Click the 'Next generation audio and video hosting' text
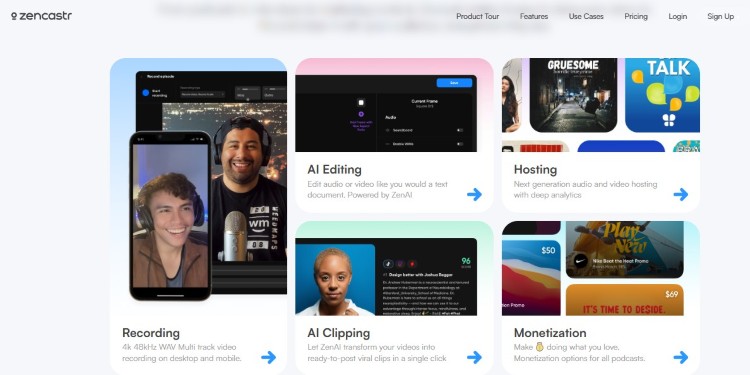Screen dimensions: 750x375 585,189
